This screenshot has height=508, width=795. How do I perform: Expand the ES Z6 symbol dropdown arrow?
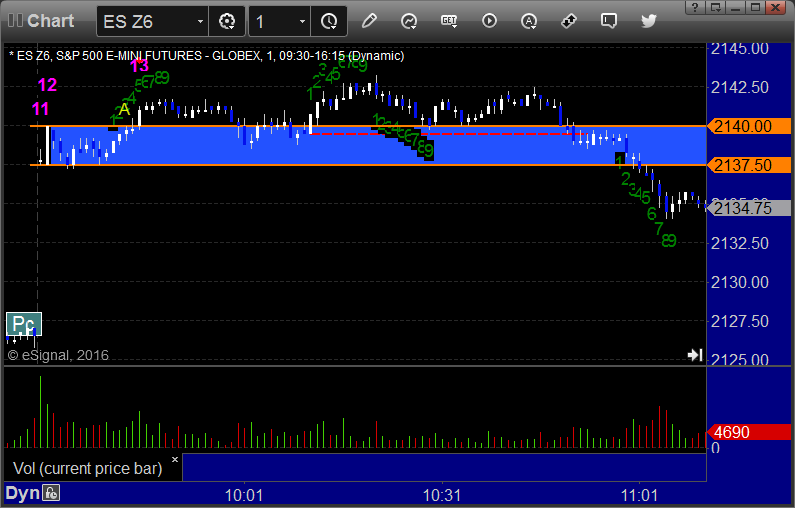(x=200, y=21)
